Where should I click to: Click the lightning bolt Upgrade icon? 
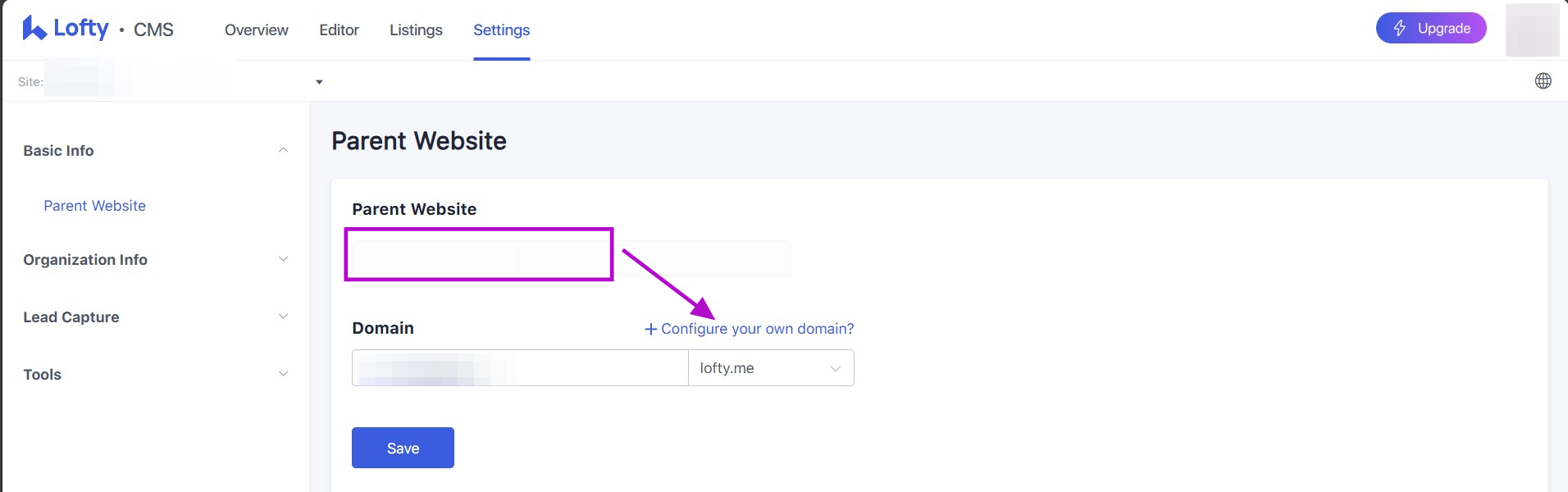tap(1400, 29)
